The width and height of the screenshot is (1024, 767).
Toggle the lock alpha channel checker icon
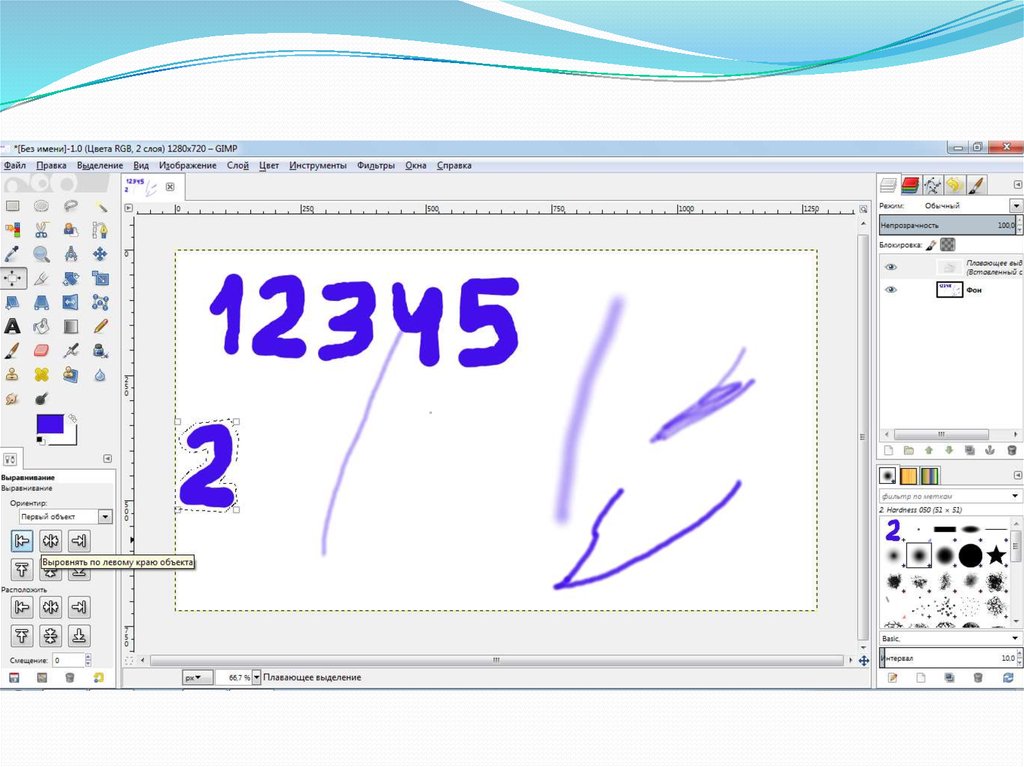pos(948,245)
